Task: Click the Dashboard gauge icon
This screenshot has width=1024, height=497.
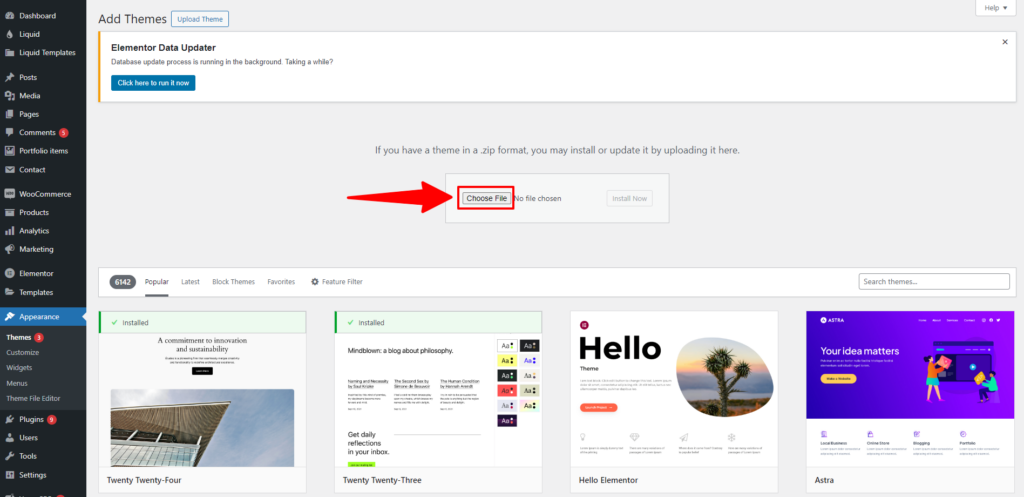Action: [9, 16]
